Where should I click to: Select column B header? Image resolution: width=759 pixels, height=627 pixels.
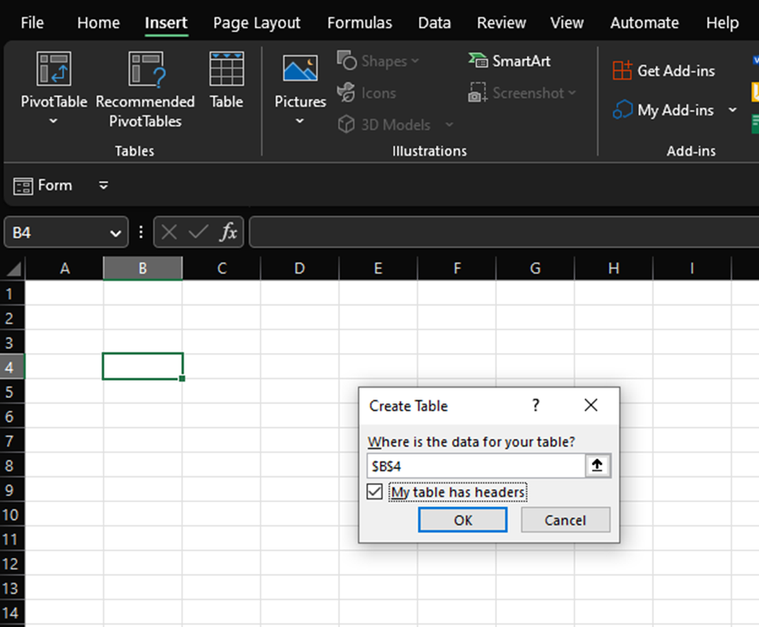pos(143,268)
